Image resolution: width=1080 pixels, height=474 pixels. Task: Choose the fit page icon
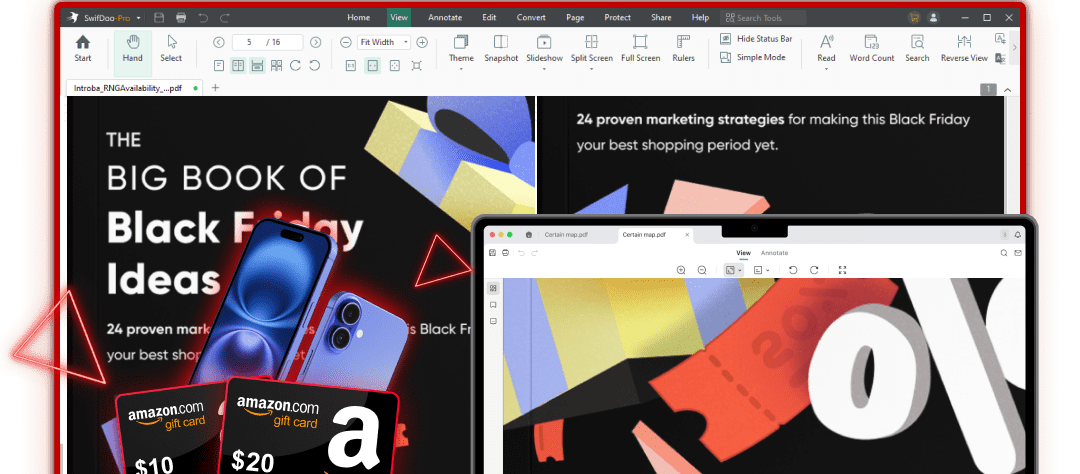pos(395,65)
